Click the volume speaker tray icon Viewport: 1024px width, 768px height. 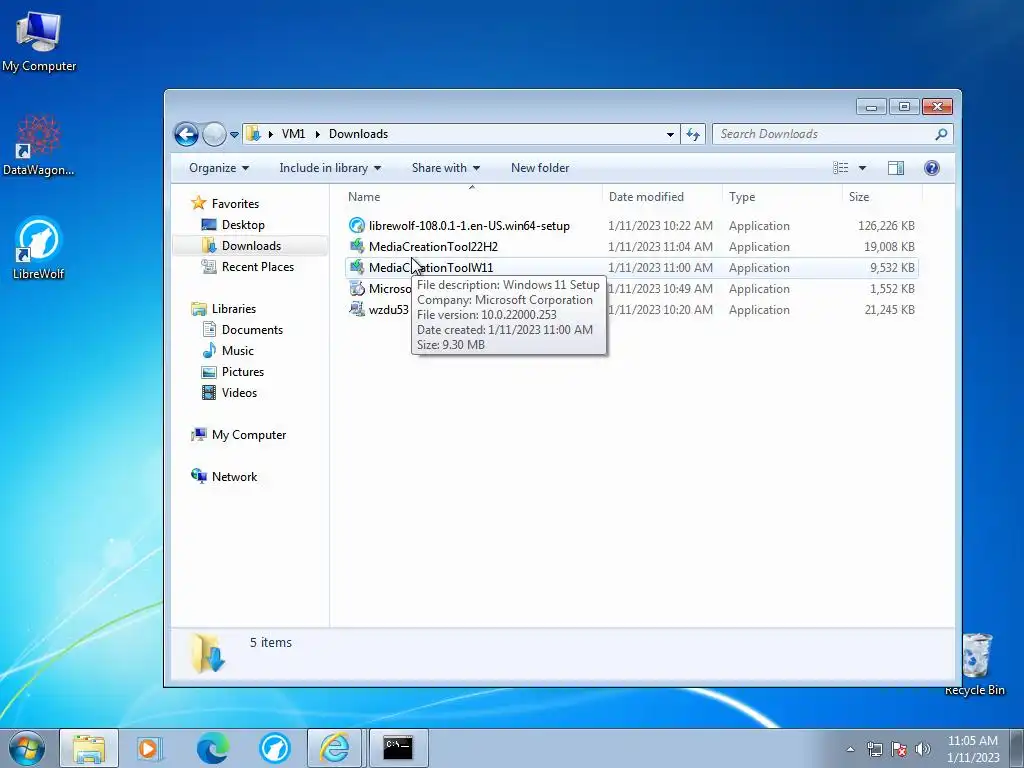[923, 749]
